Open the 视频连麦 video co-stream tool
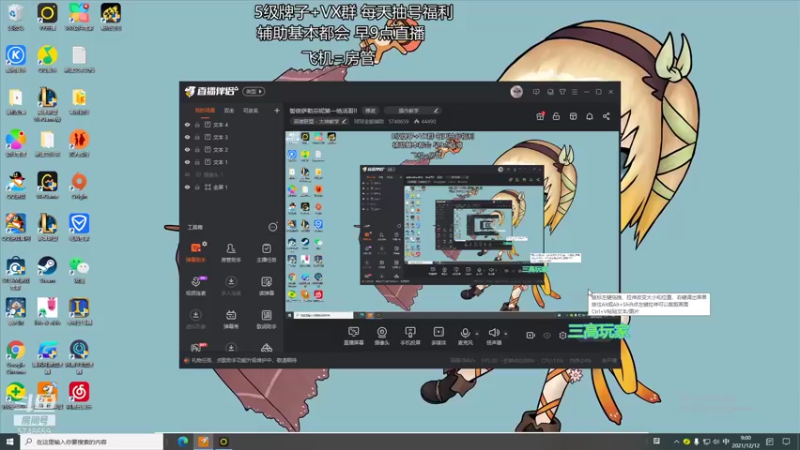This screenshot has width=800, height=450. tap(195, 286)
